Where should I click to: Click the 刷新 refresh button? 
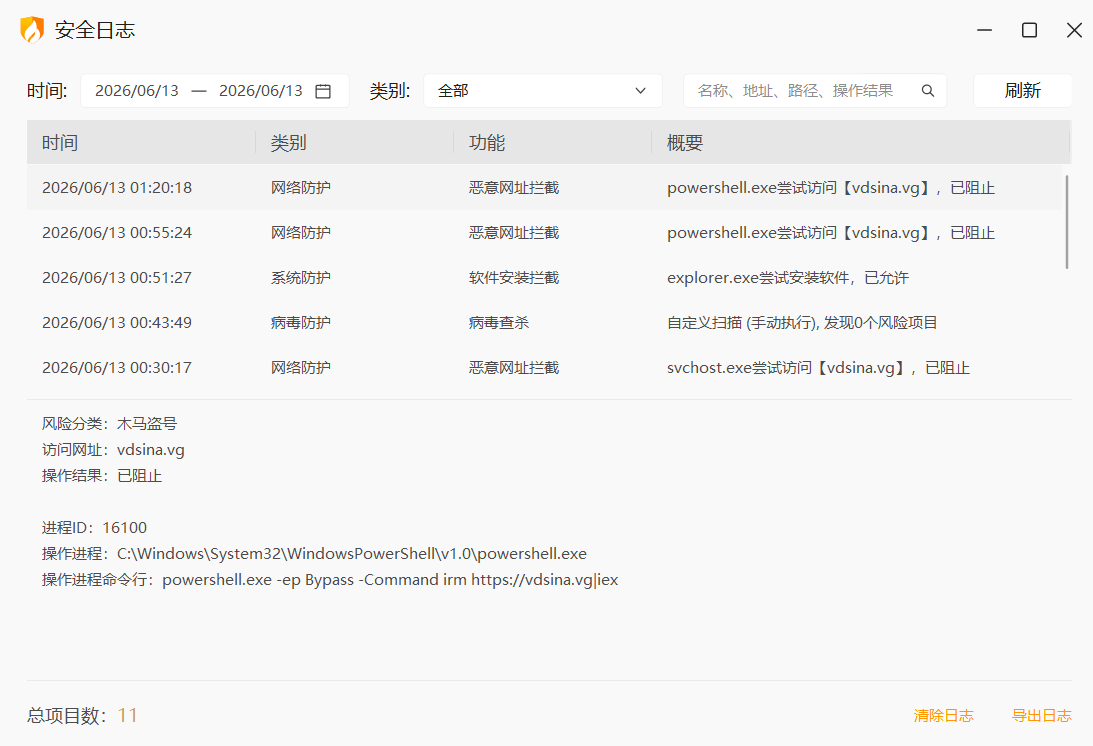(1022, 91)
